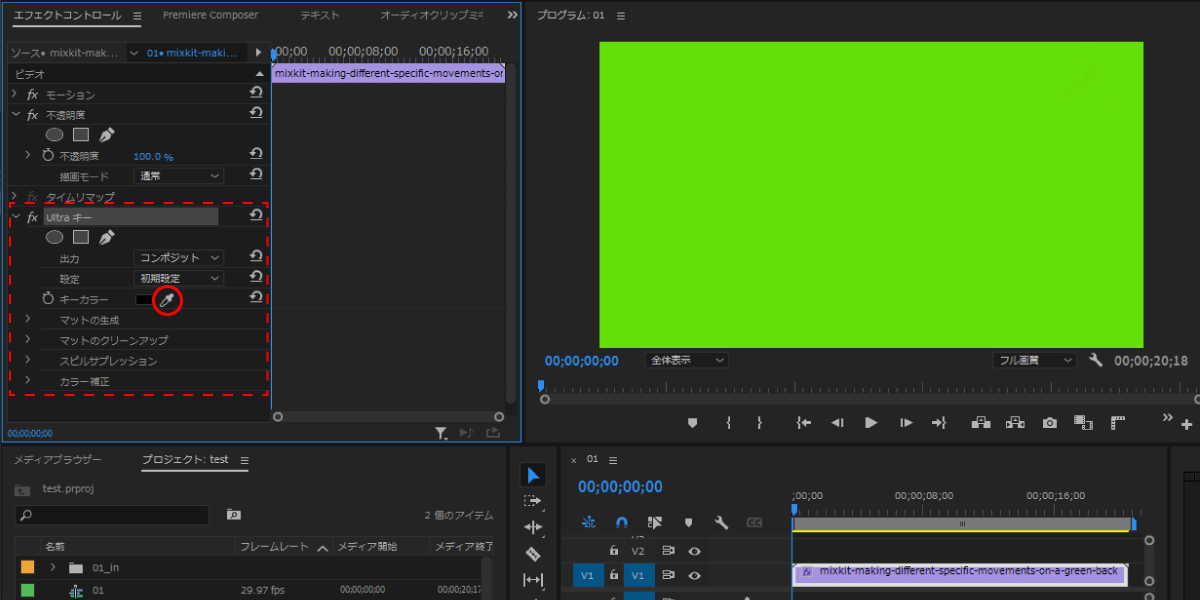The width and height of the screenshot is (1200, 600).
Task: Toggle animation stopwatch for 不透明度
Action: pyautogui.click(x=47, y=156)
